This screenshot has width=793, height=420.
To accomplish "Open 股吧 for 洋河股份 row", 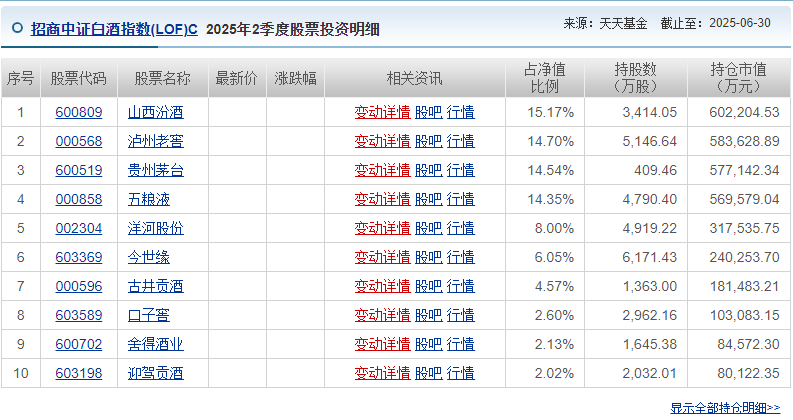I will [428, 228].
